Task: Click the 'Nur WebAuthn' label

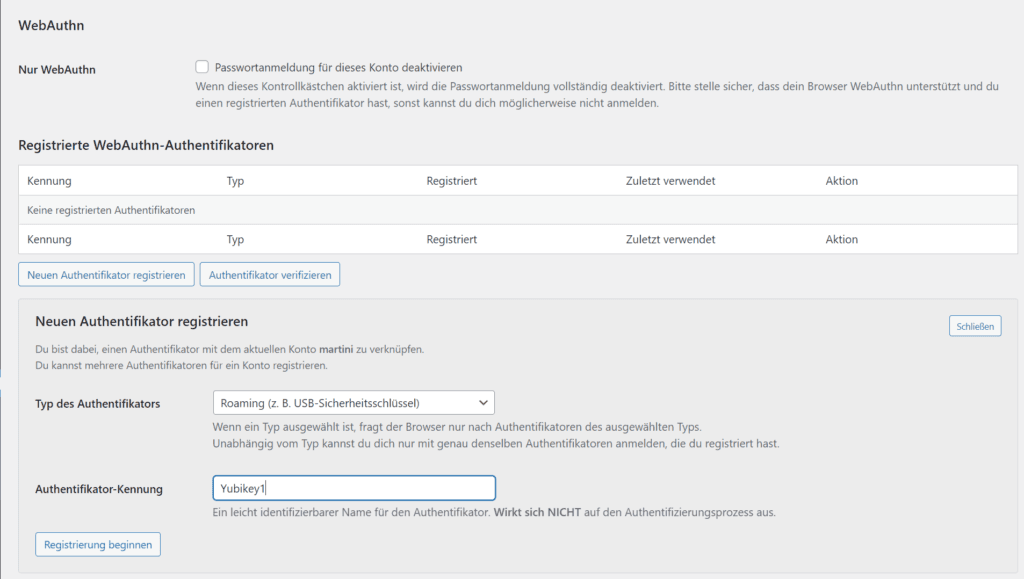Action: coord(57,69)
